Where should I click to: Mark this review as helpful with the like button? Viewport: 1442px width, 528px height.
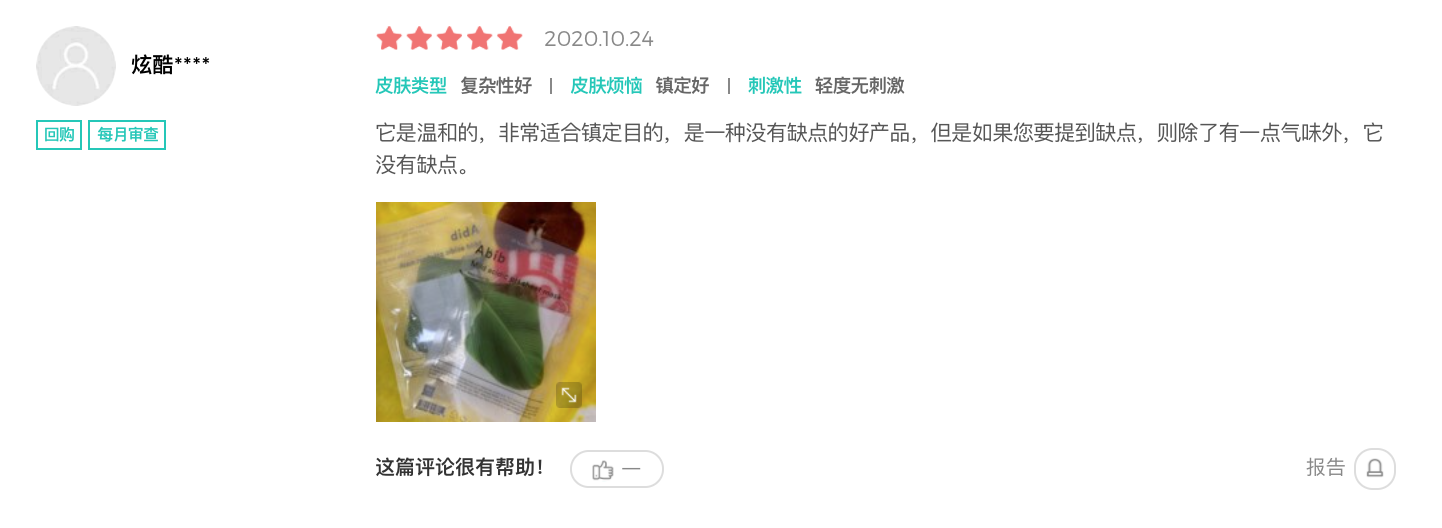(x=617, y=469)
